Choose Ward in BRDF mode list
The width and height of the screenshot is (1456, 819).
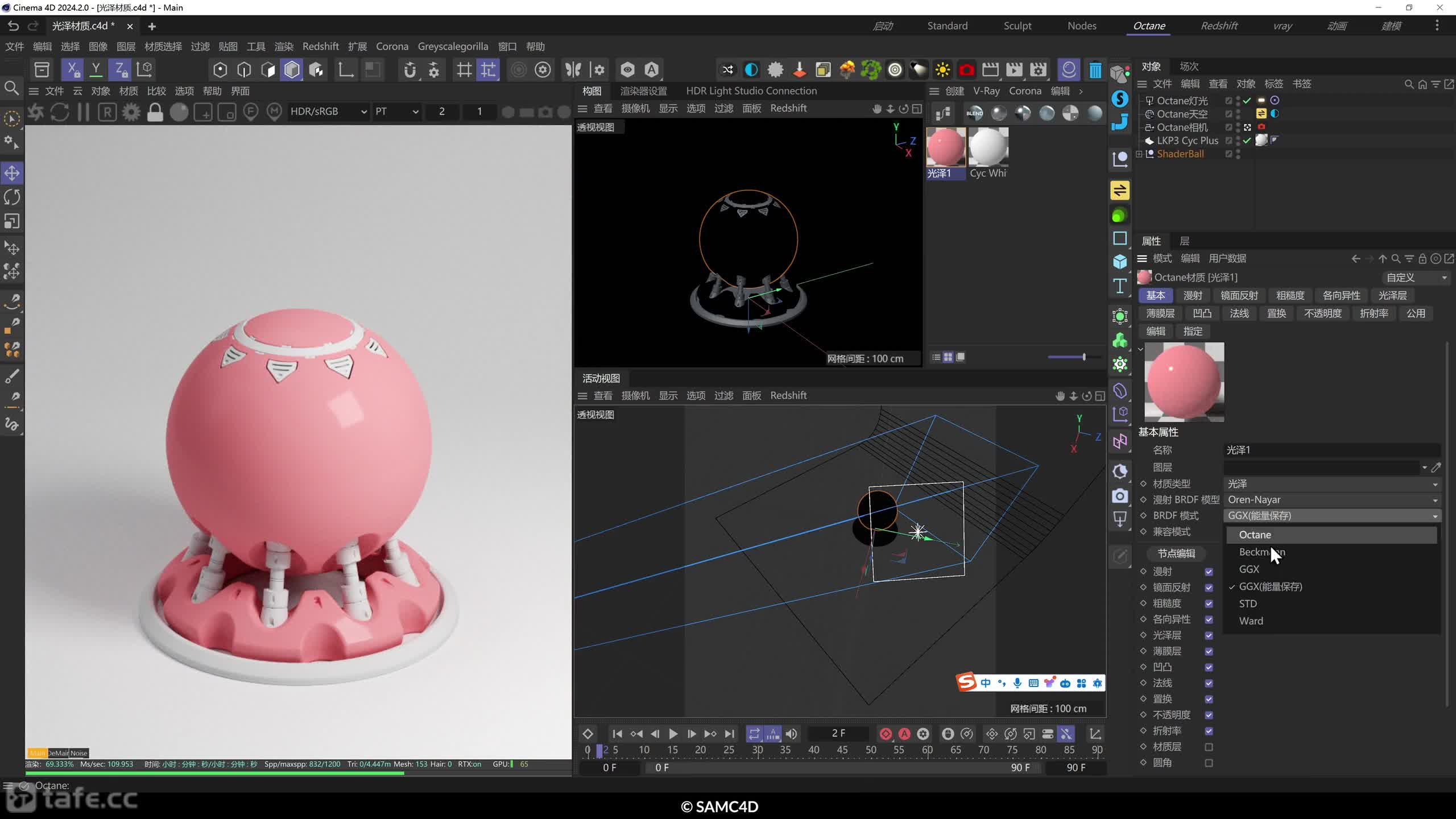point(1331,621)
